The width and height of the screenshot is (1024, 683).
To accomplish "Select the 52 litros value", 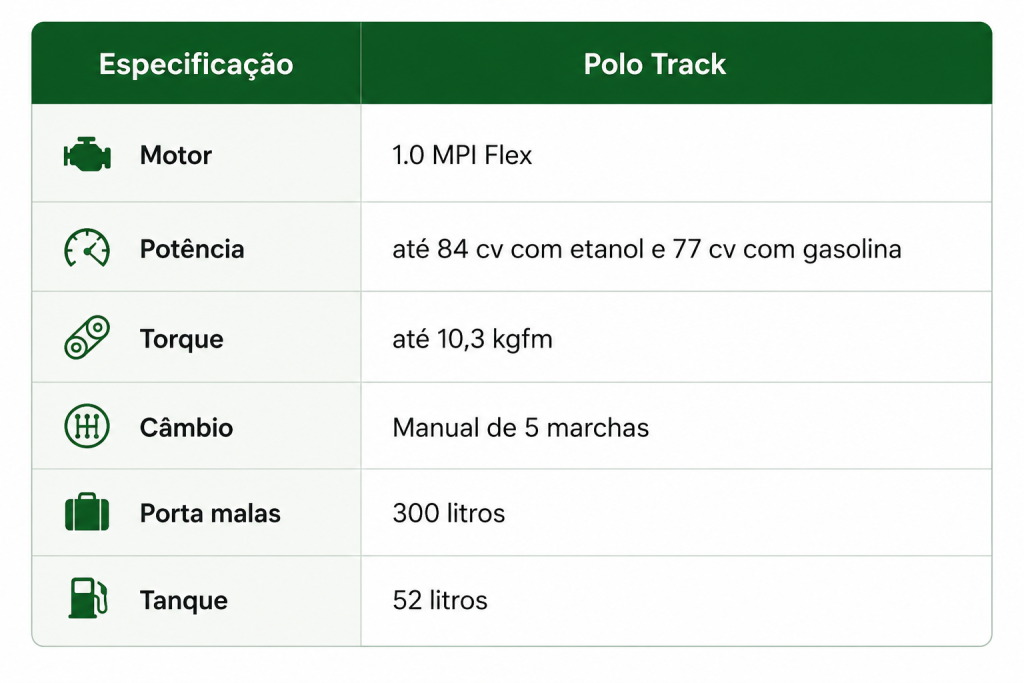I will pos(440,601).
